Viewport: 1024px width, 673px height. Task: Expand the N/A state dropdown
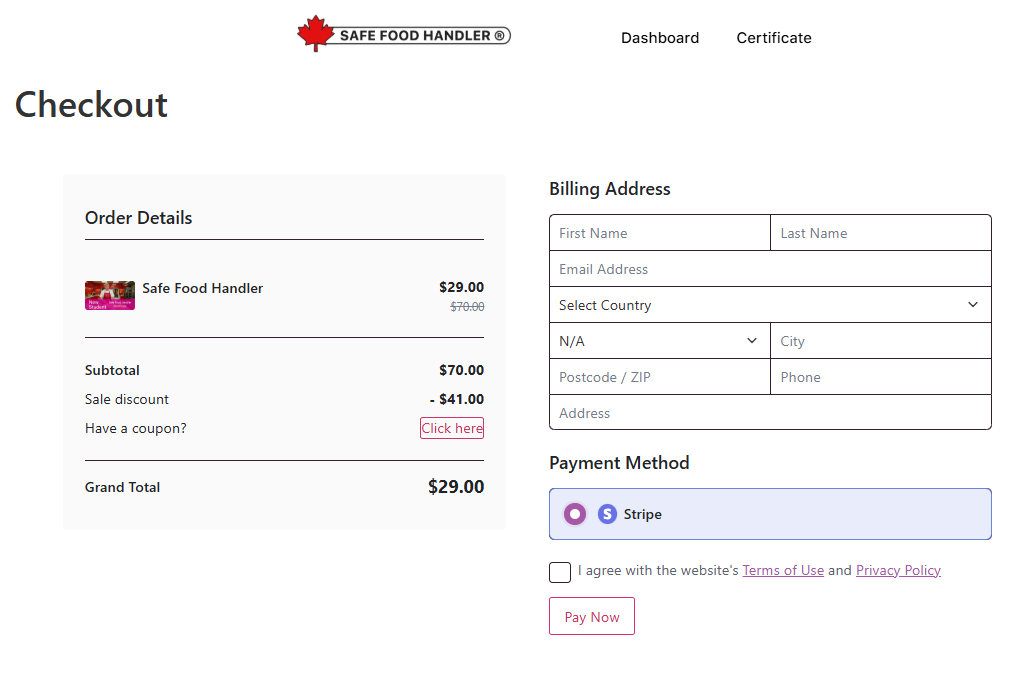pyautogui.click(x=659, y=341)
